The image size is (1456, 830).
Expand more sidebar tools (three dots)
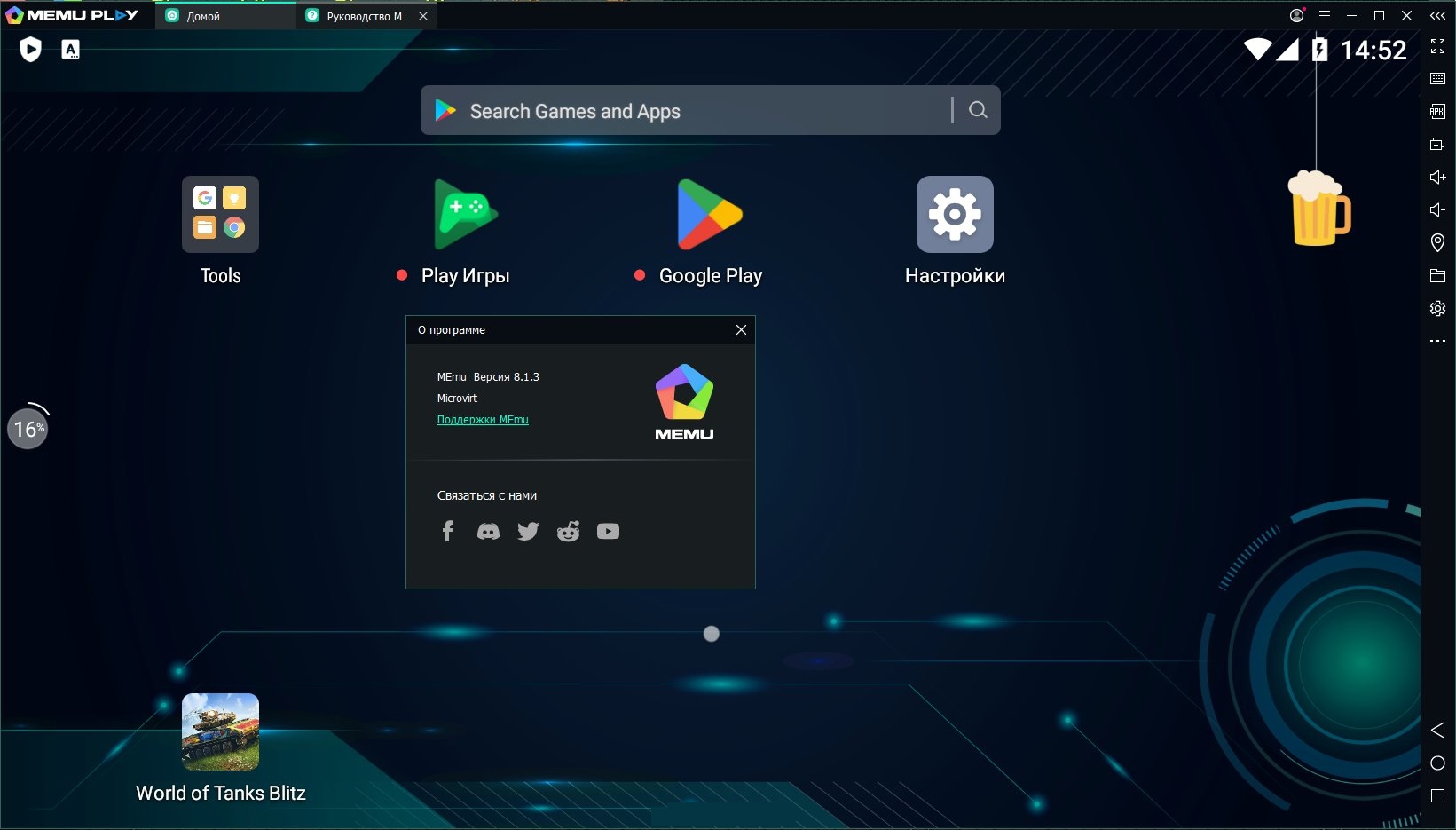[x=1438, y=341]
